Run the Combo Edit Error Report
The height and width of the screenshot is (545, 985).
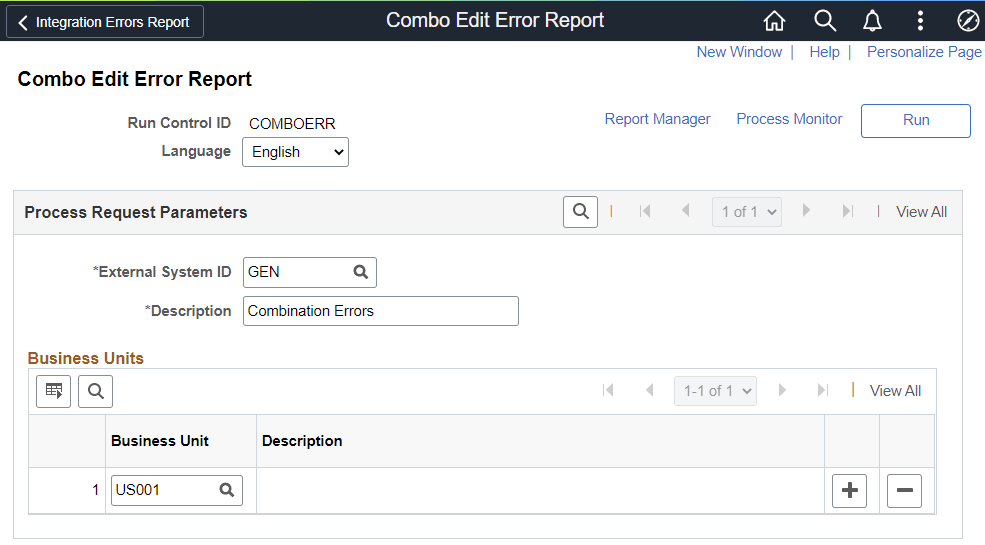916,121
